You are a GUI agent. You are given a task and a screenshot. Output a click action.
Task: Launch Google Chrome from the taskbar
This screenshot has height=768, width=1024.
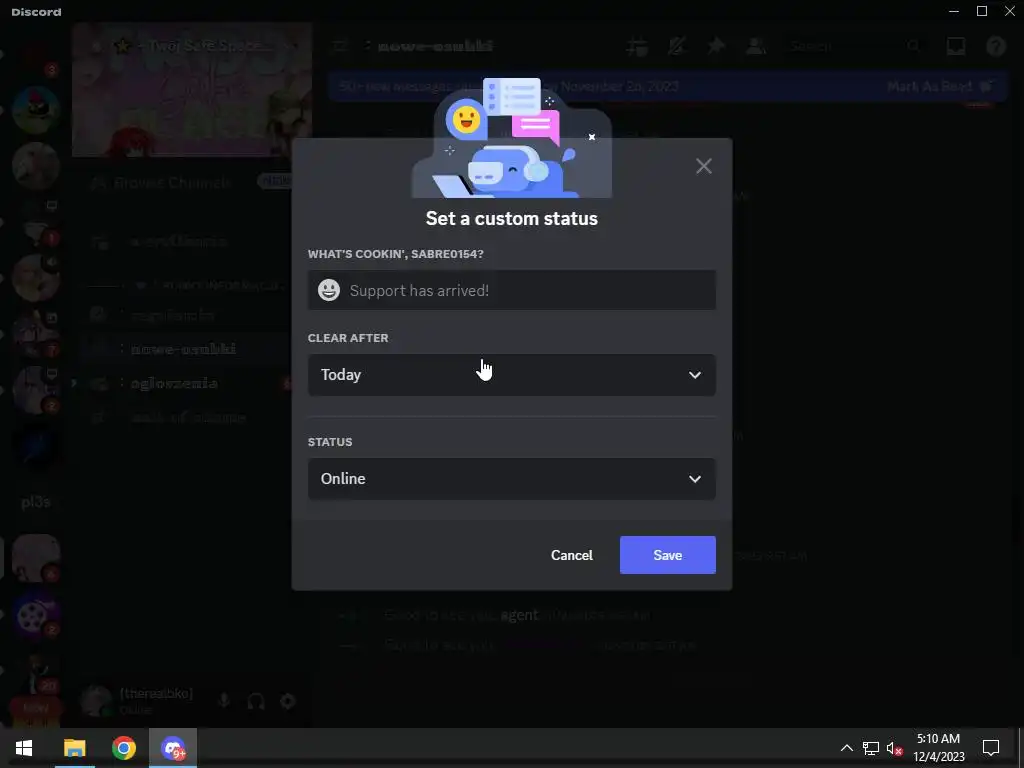123,748
